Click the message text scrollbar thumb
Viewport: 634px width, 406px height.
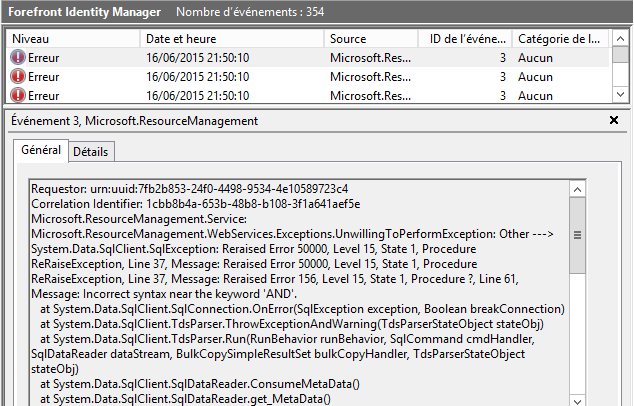pos(577,235)
